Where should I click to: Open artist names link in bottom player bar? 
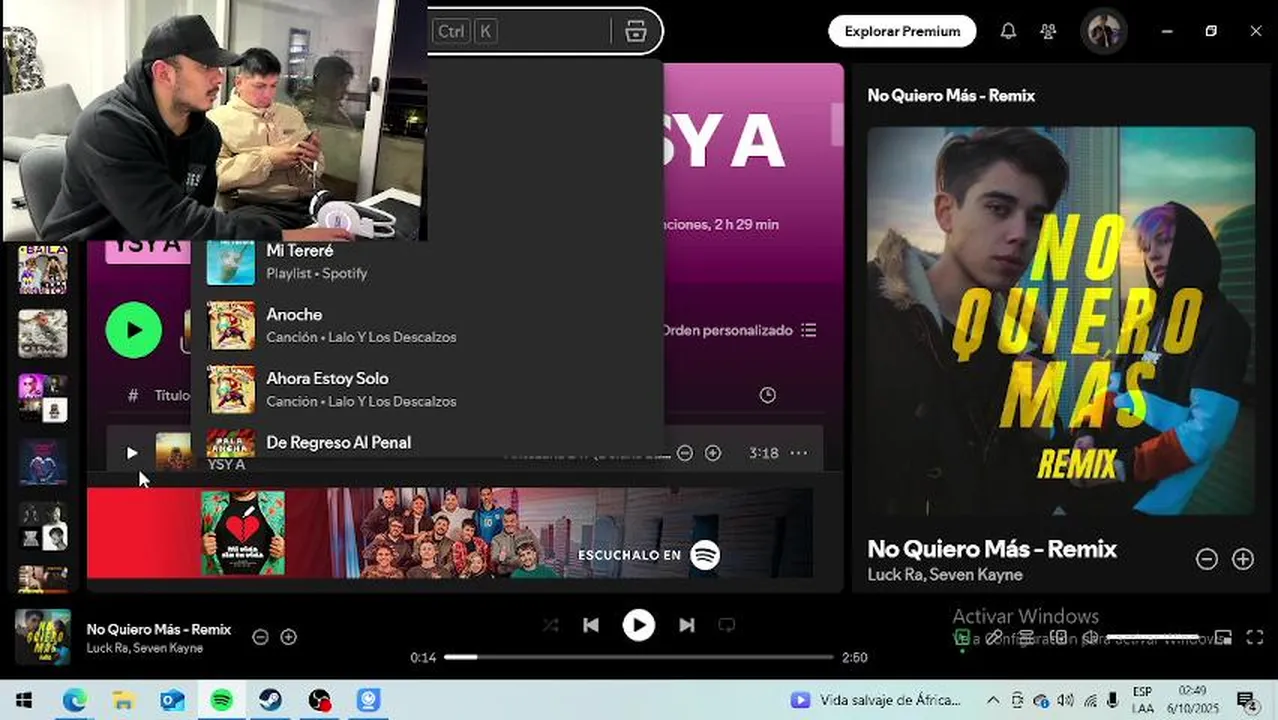coord(144,648)
